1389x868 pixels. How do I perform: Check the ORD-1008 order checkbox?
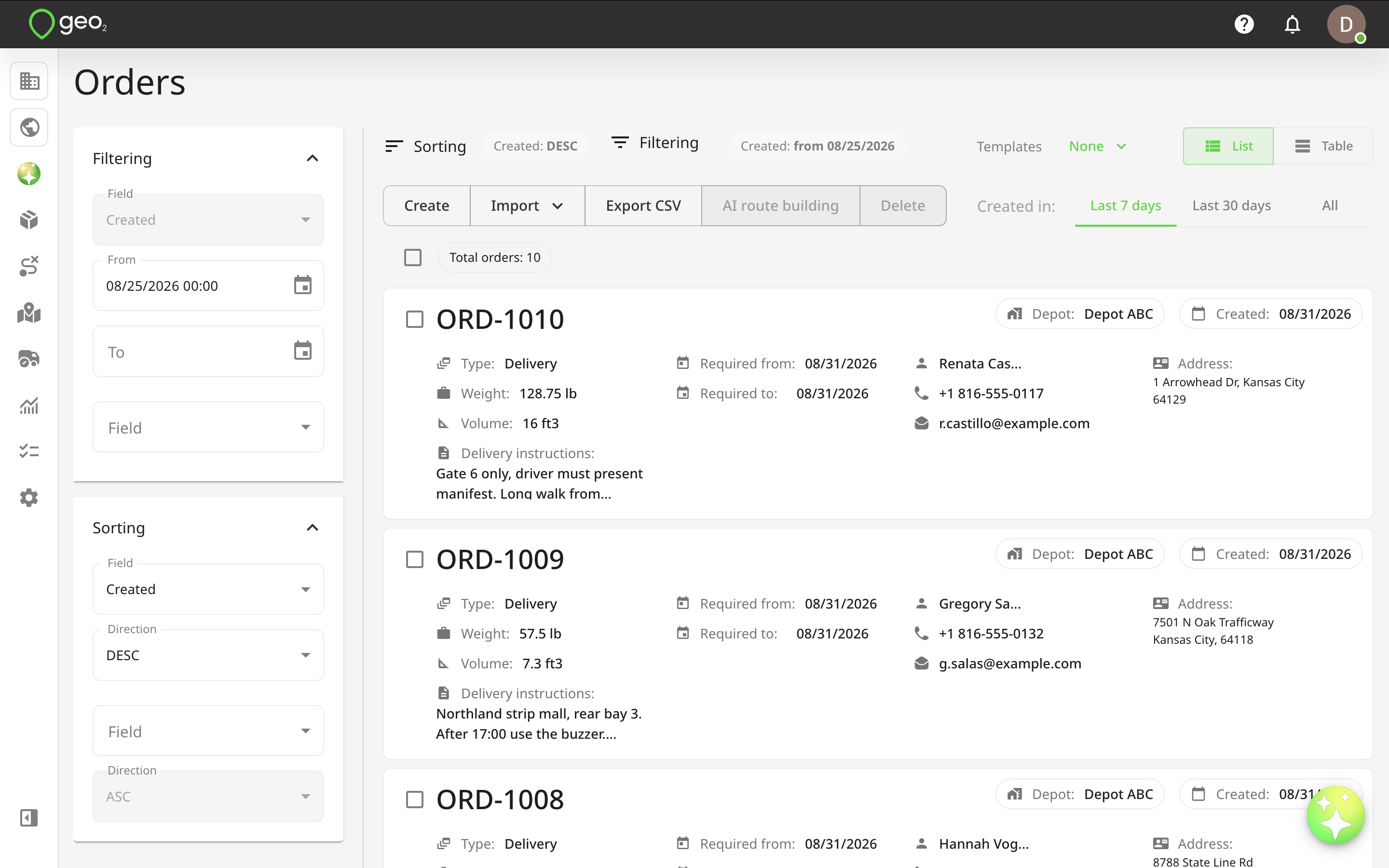[x=414, y=799]
